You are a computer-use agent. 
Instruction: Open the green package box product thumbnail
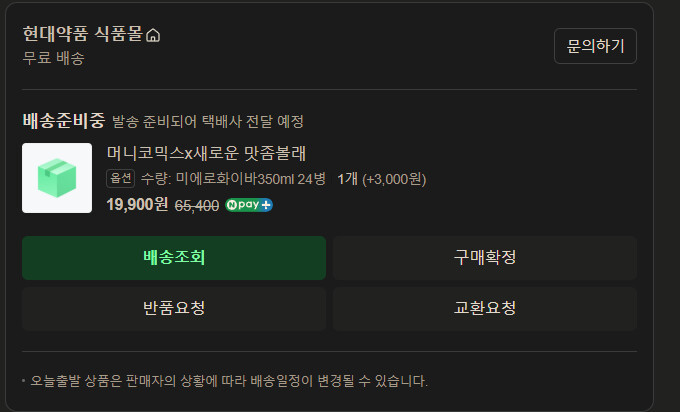tap(57, 178)
